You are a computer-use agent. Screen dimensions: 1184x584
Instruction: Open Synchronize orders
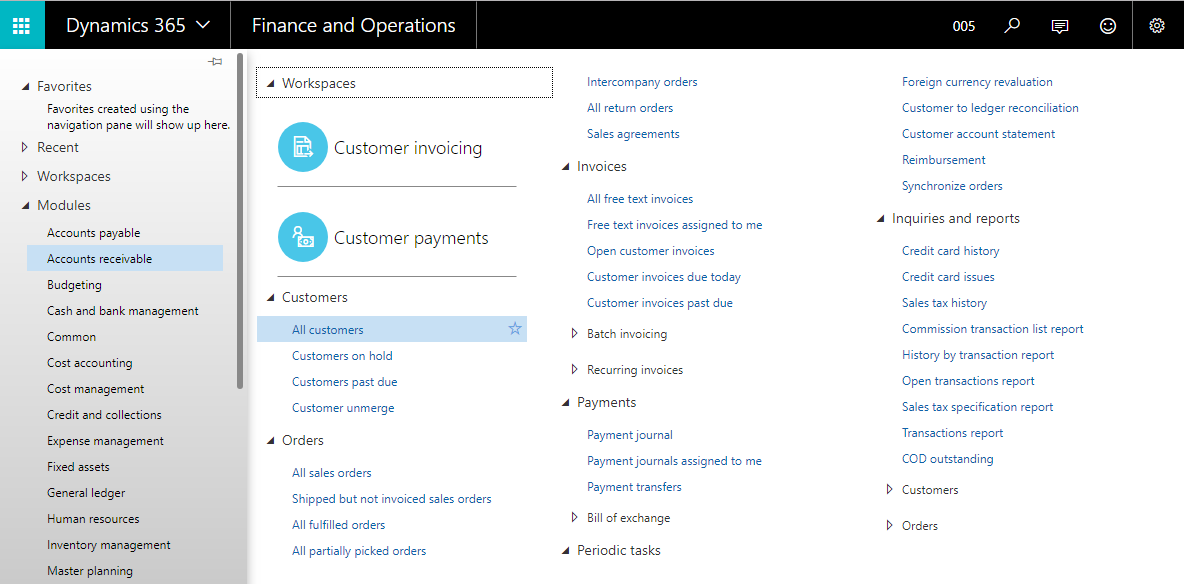pos(952,186)
